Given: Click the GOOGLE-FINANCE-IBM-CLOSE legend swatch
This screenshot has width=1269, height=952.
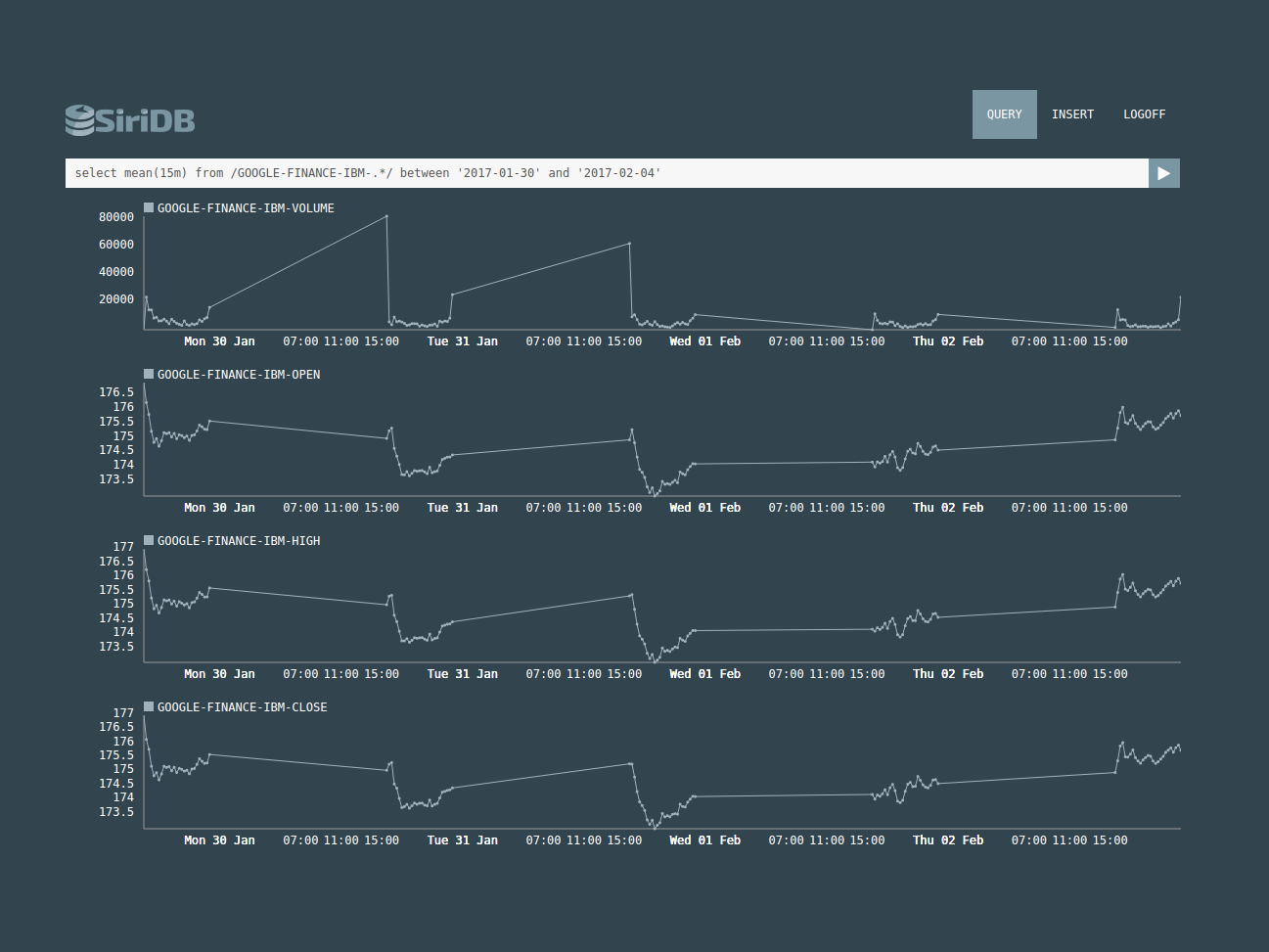Looking at the screenshot, I should tap(149, 706).
